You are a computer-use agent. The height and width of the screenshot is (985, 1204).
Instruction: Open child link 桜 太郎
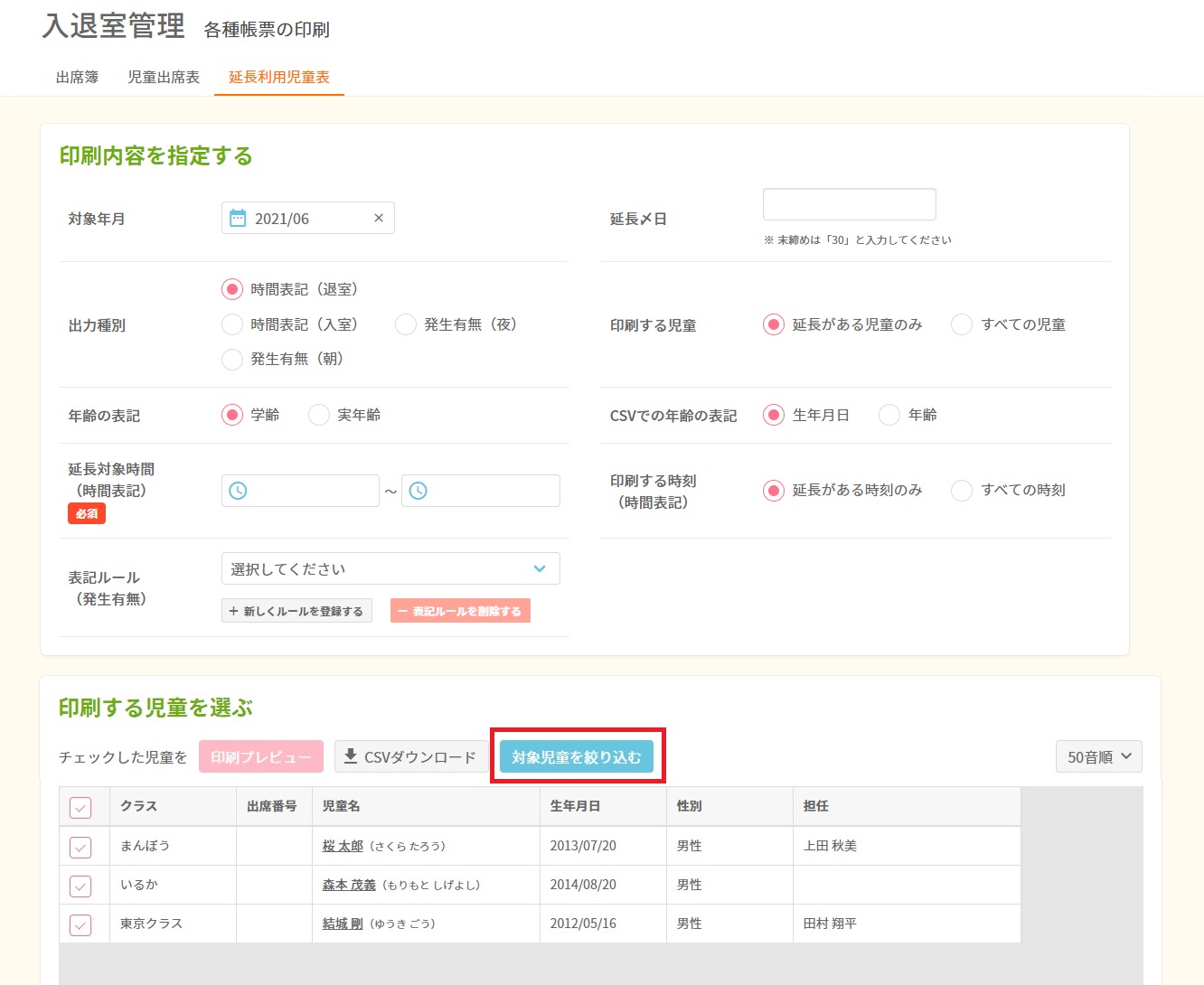click(x=343, y=846)
